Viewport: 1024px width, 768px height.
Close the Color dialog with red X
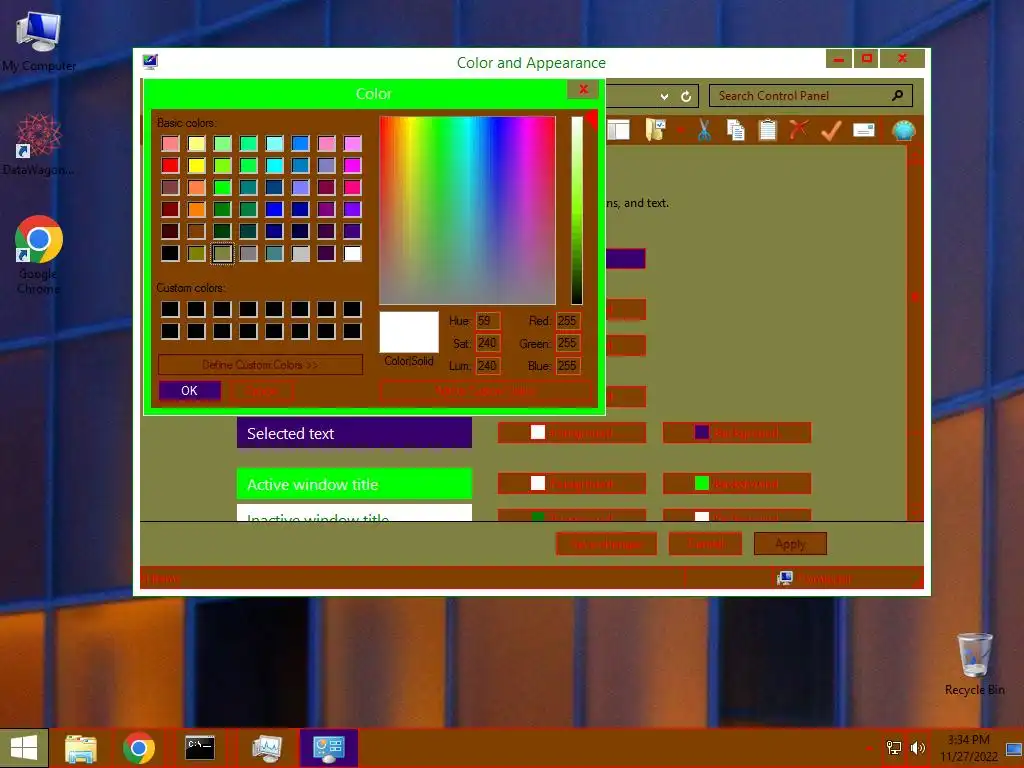click(583, 89)
